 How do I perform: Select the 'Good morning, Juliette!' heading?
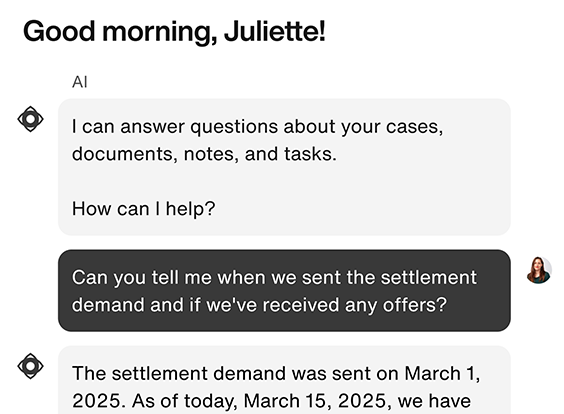pyautogui.click(x=174, y=32)
